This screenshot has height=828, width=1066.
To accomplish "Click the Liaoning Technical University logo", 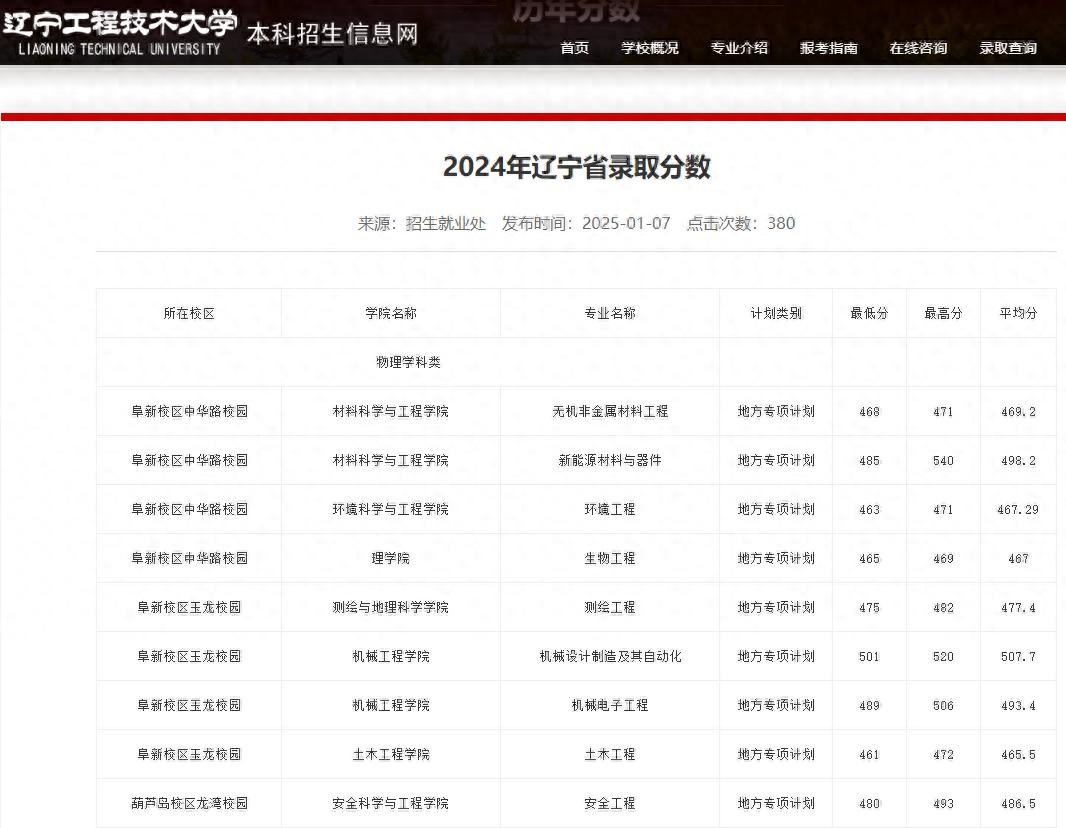I will (x=119, y=32).
